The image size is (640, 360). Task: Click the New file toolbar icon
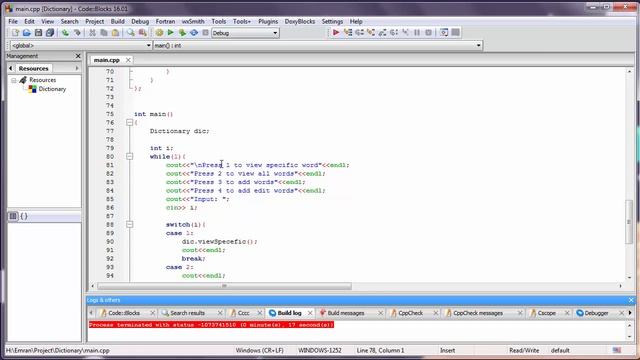tap(15, 33)
